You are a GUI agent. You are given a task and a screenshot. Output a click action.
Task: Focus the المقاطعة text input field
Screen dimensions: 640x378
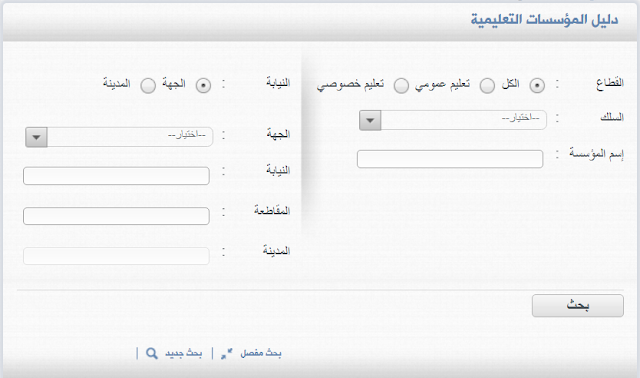click(116, 216)
